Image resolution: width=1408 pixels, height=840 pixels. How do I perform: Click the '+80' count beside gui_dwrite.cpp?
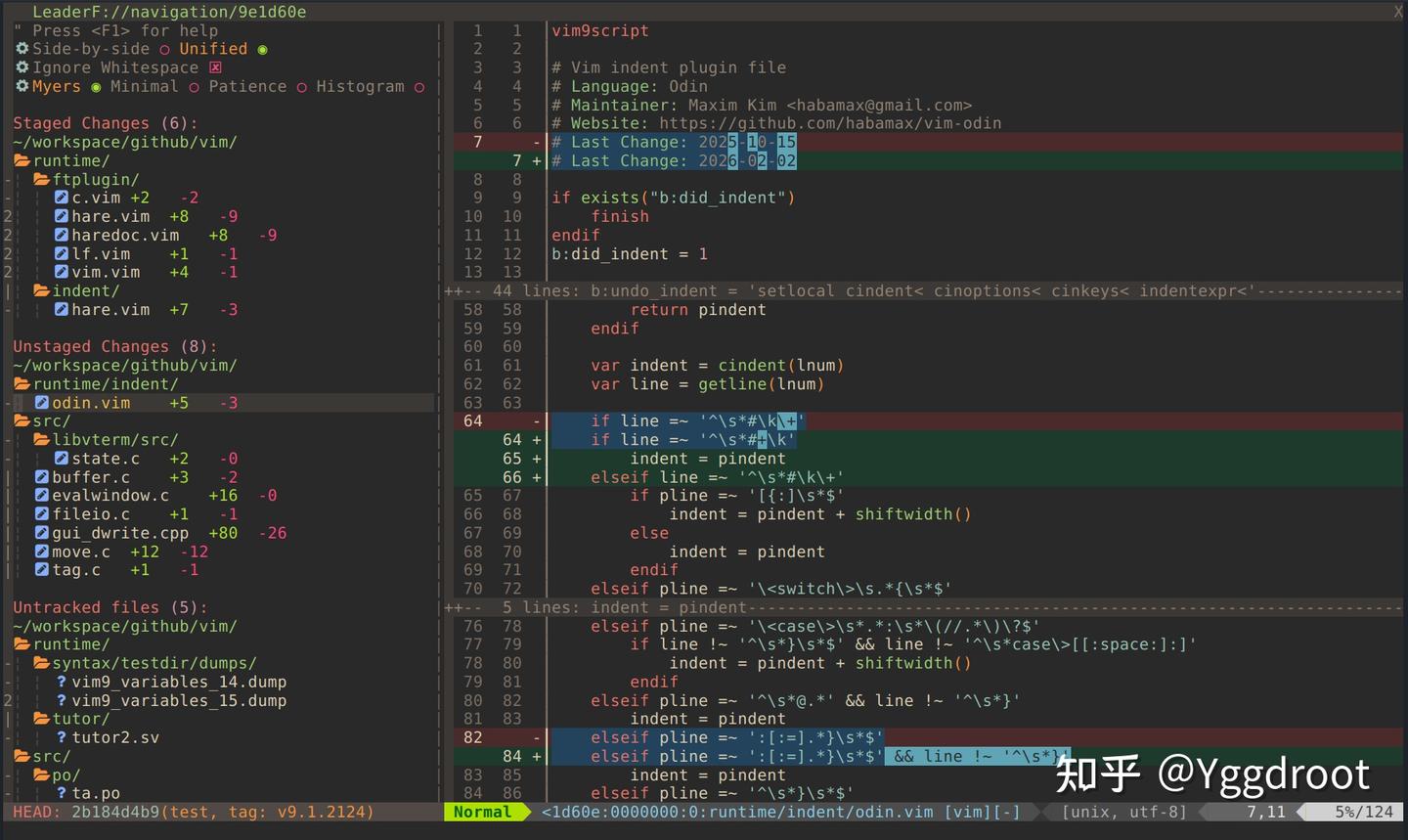click(x=223, y=533)
